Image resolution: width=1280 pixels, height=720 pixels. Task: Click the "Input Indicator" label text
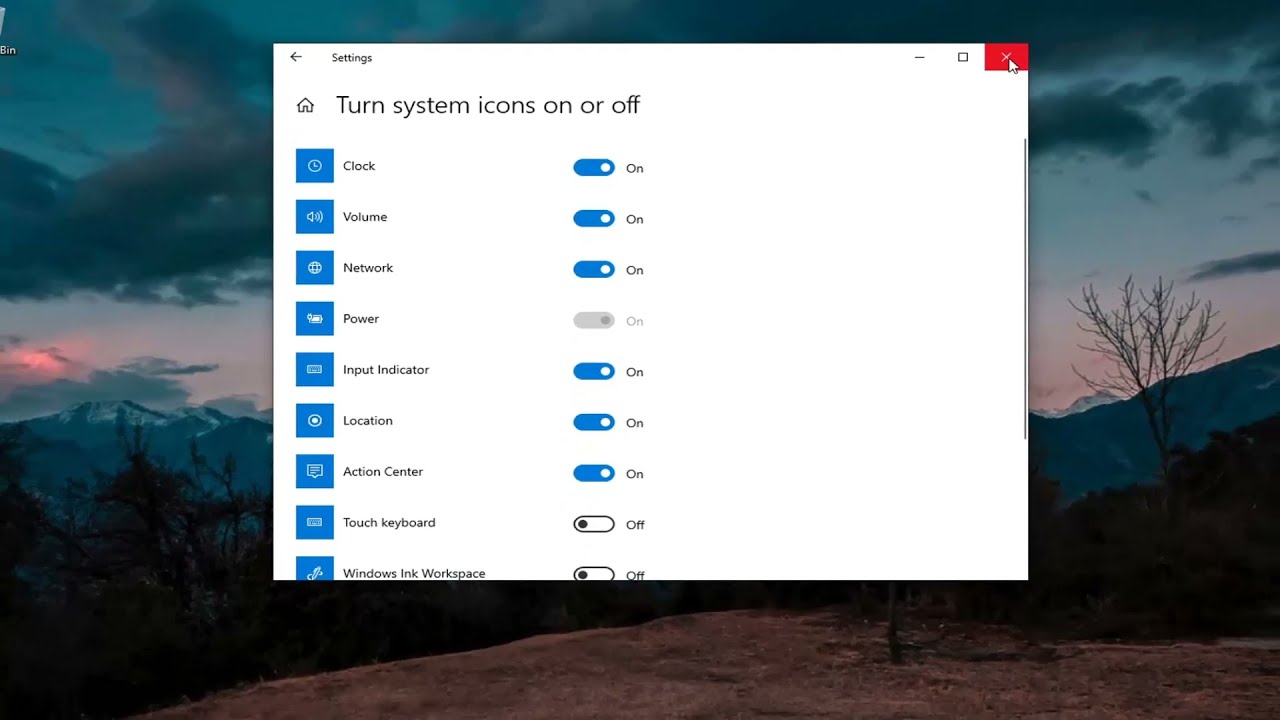(386, 370)
